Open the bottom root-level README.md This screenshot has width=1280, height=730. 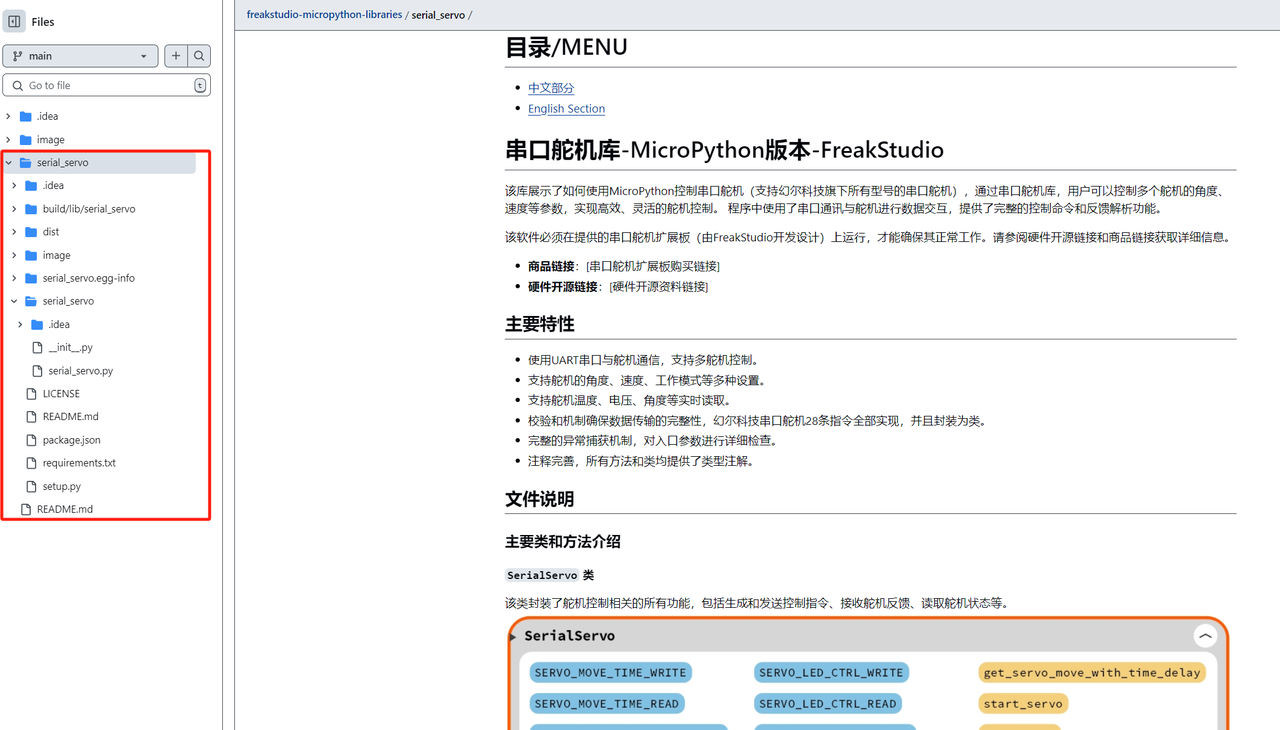pyautogui.click(x=65, y=509)
